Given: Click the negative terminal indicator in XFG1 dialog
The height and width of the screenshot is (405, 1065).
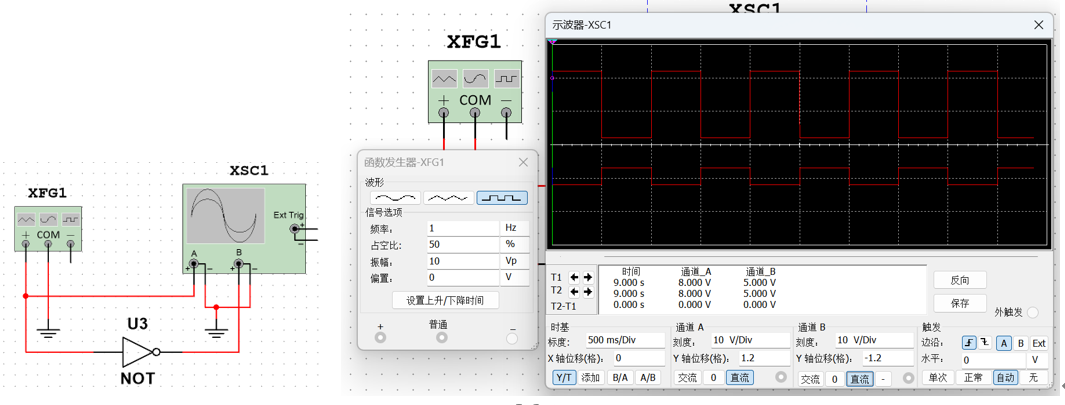Looking at the screenshot, I should coord(512,338).
